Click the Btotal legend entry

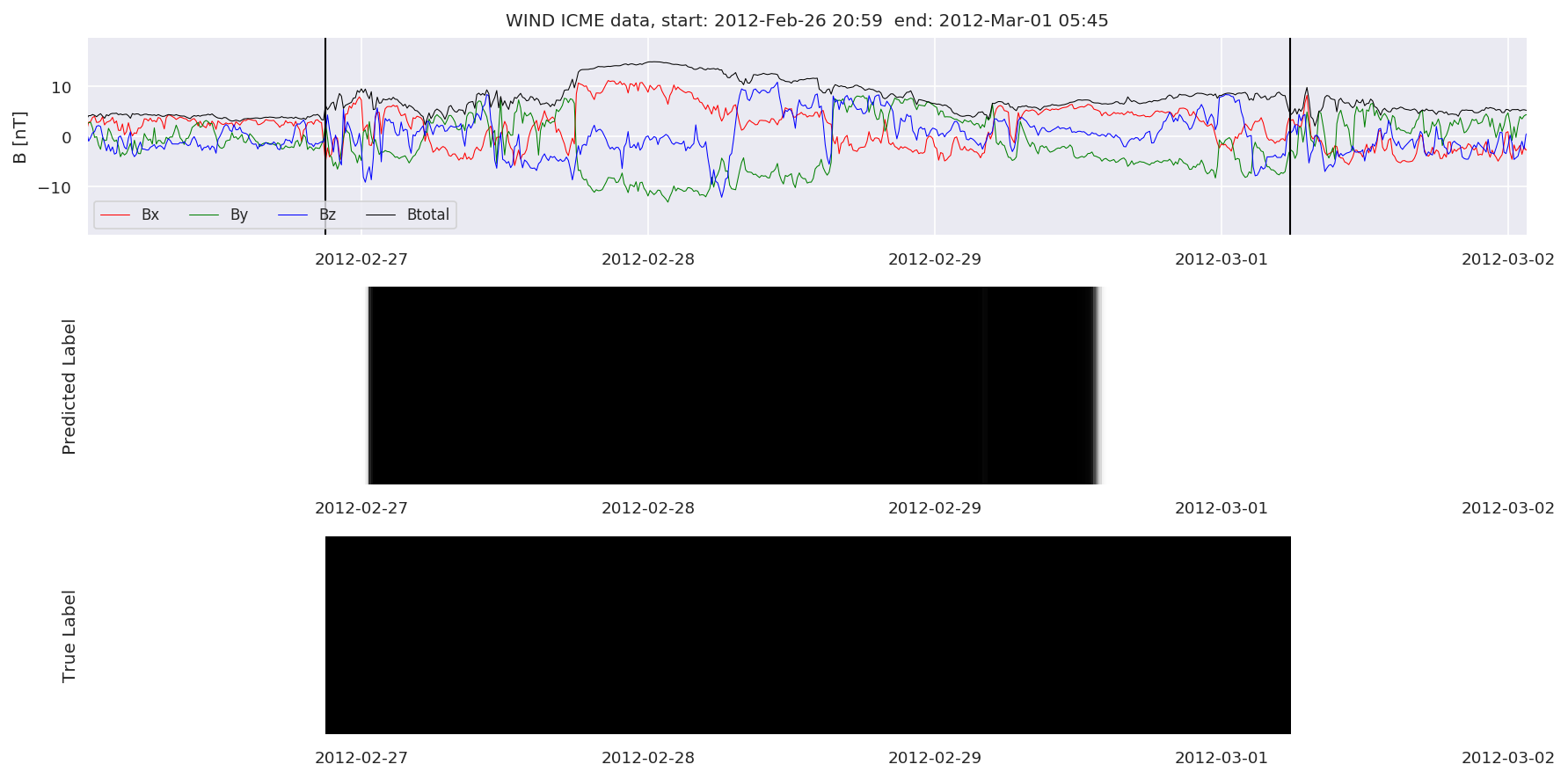407,215
